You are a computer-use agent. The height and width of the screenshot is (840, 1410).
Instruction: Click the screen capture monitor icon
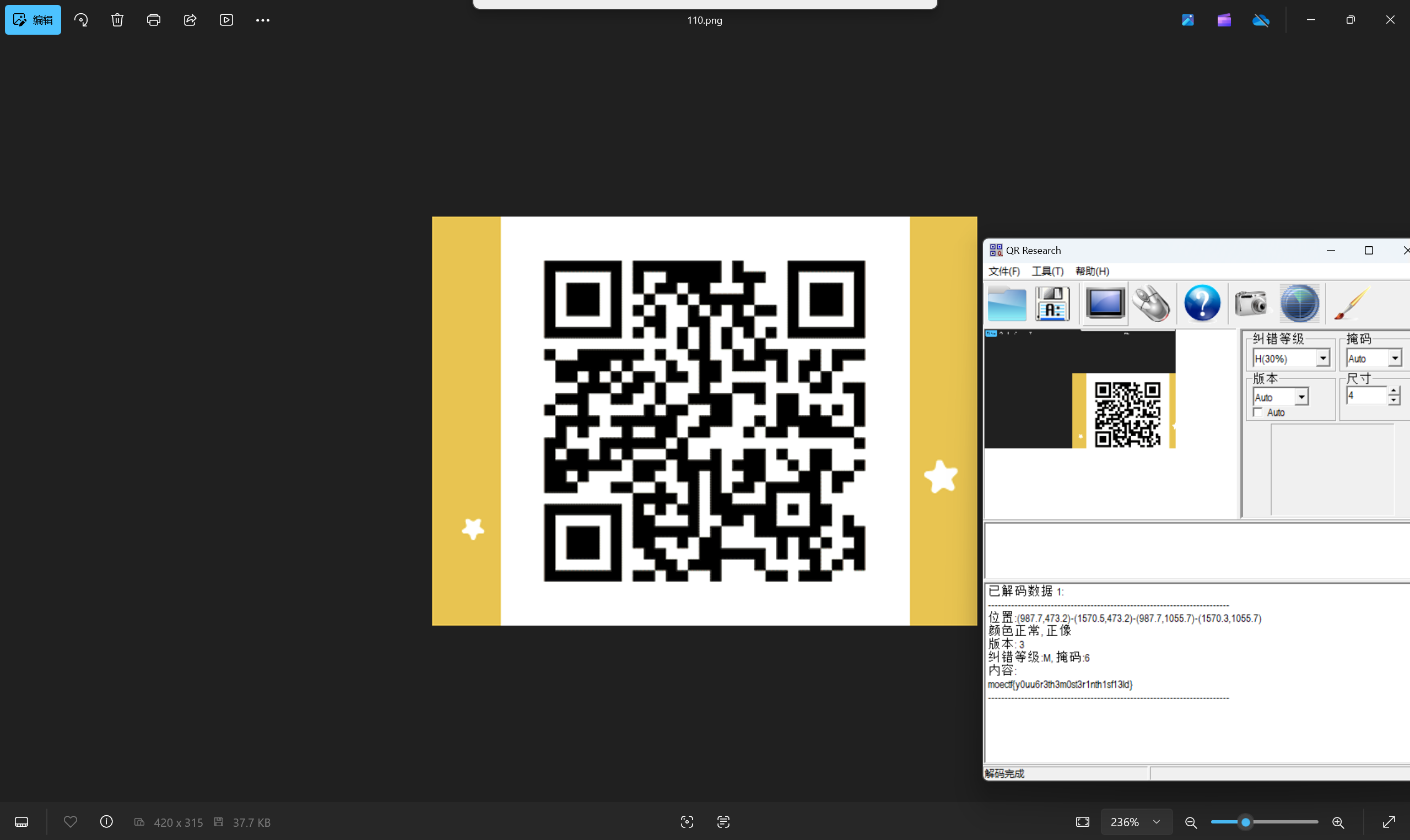(1105, 304)
